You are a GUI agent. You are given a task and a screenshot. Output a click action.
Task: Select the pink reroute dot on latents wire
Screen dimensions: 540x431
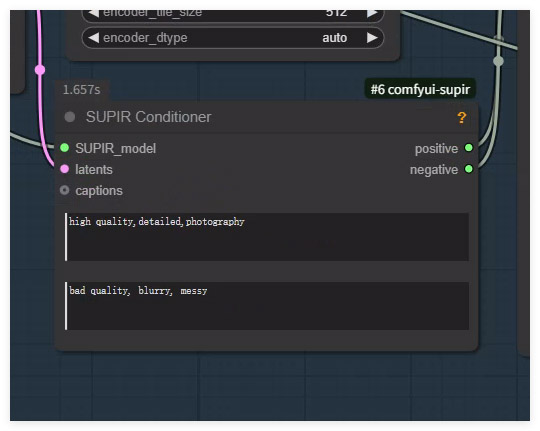40,70
